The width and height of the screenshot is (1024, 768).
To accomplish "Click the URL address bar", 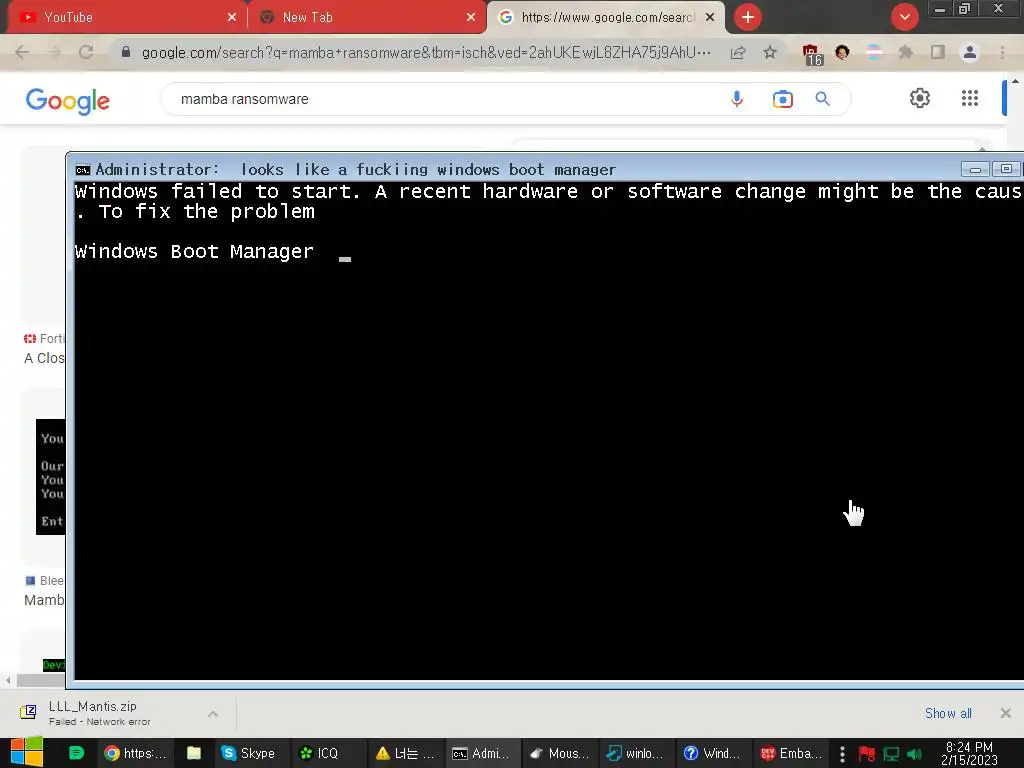I will point(426,52).
